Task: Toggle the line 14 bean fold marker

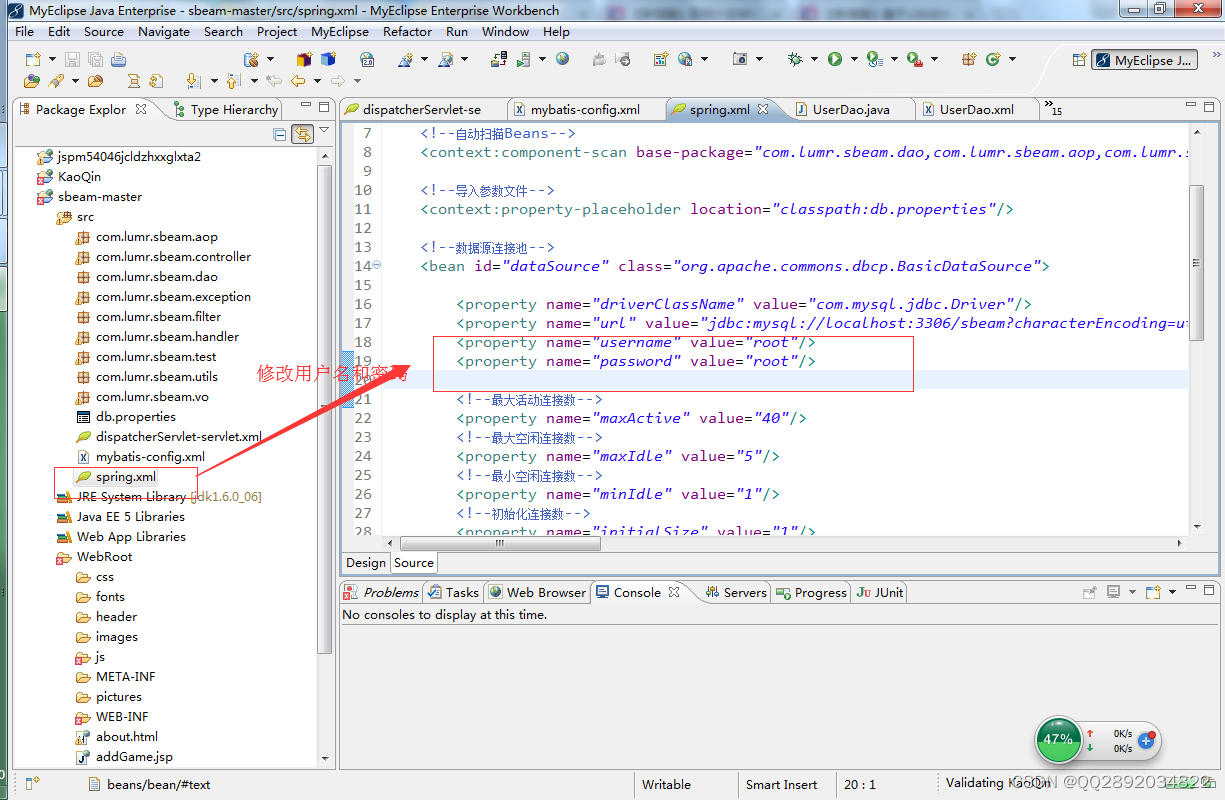Action: 376,266
